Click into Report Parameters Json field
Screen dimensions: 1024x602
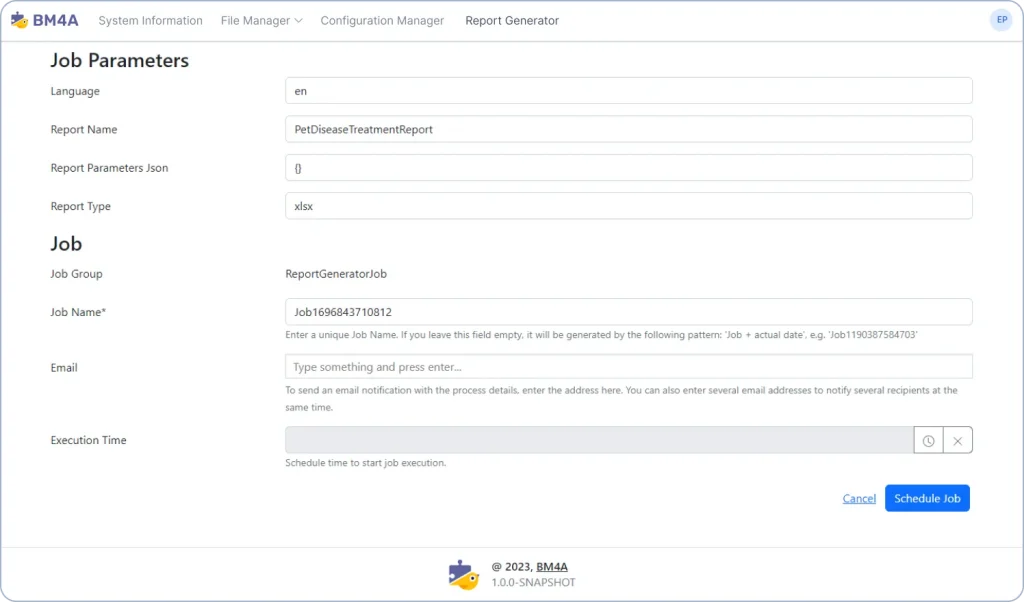point(628,168)
